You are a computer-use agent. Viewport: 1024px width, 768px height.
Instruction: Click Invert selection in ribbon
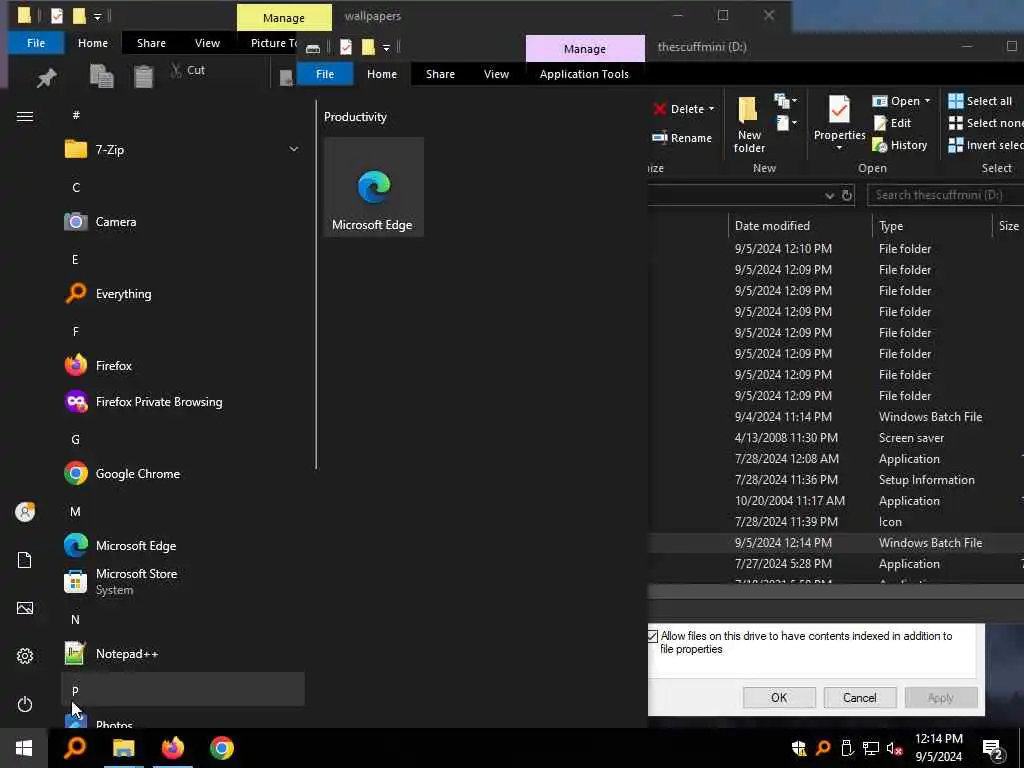pos(986,145)
